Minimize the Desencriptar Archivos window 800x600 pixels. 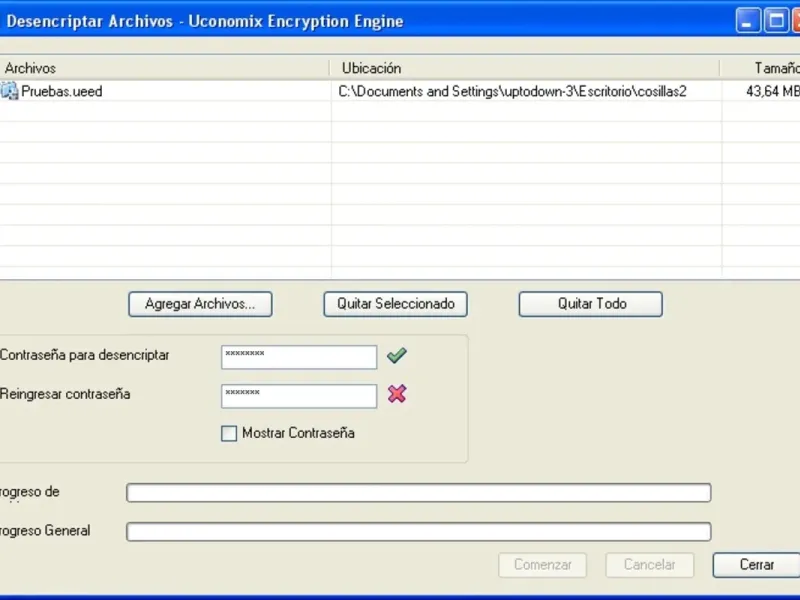748,21
